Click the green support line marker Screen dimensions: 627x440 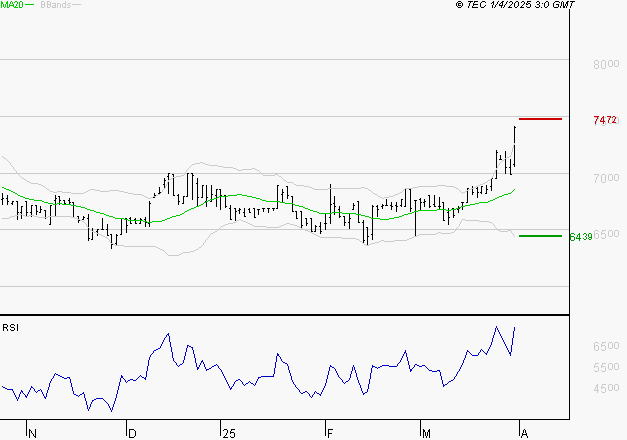point(540,236)
